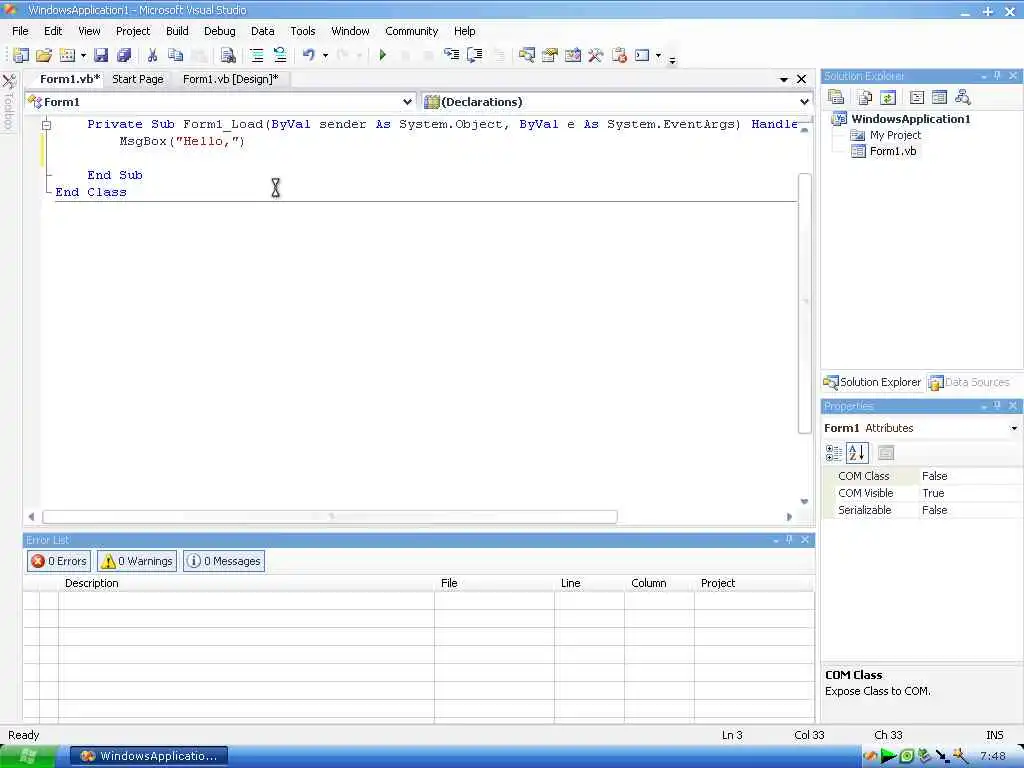Open the Undo history dropdown arrow

[325, 56]
